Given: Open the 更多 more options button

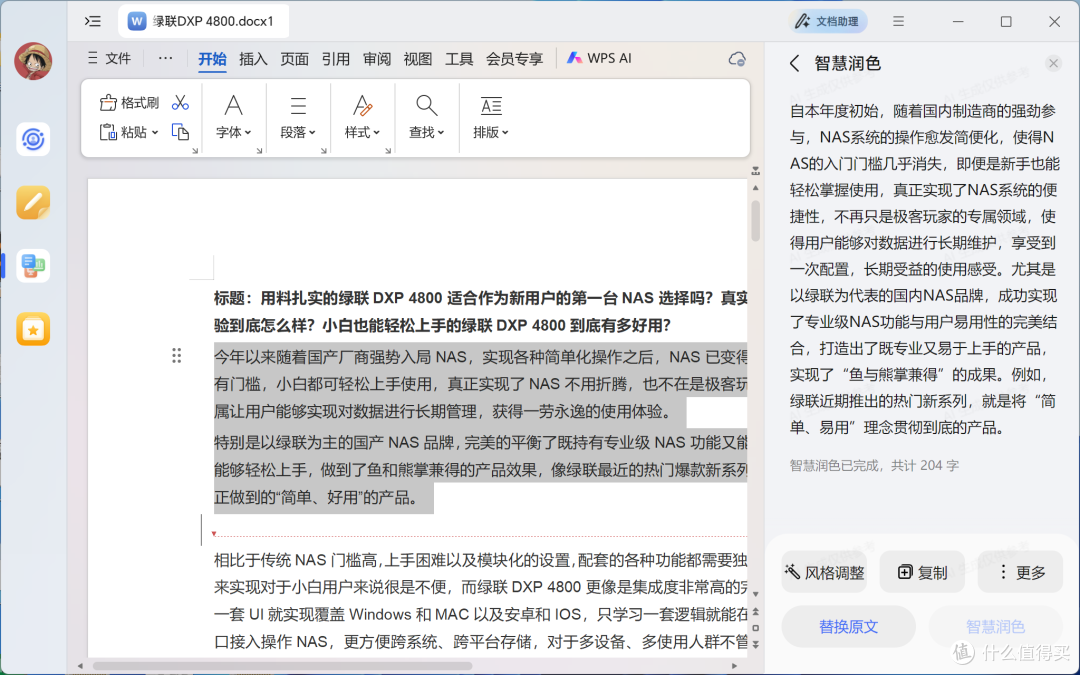Looking at the screenshot, I should click(x=1020, y=572).
